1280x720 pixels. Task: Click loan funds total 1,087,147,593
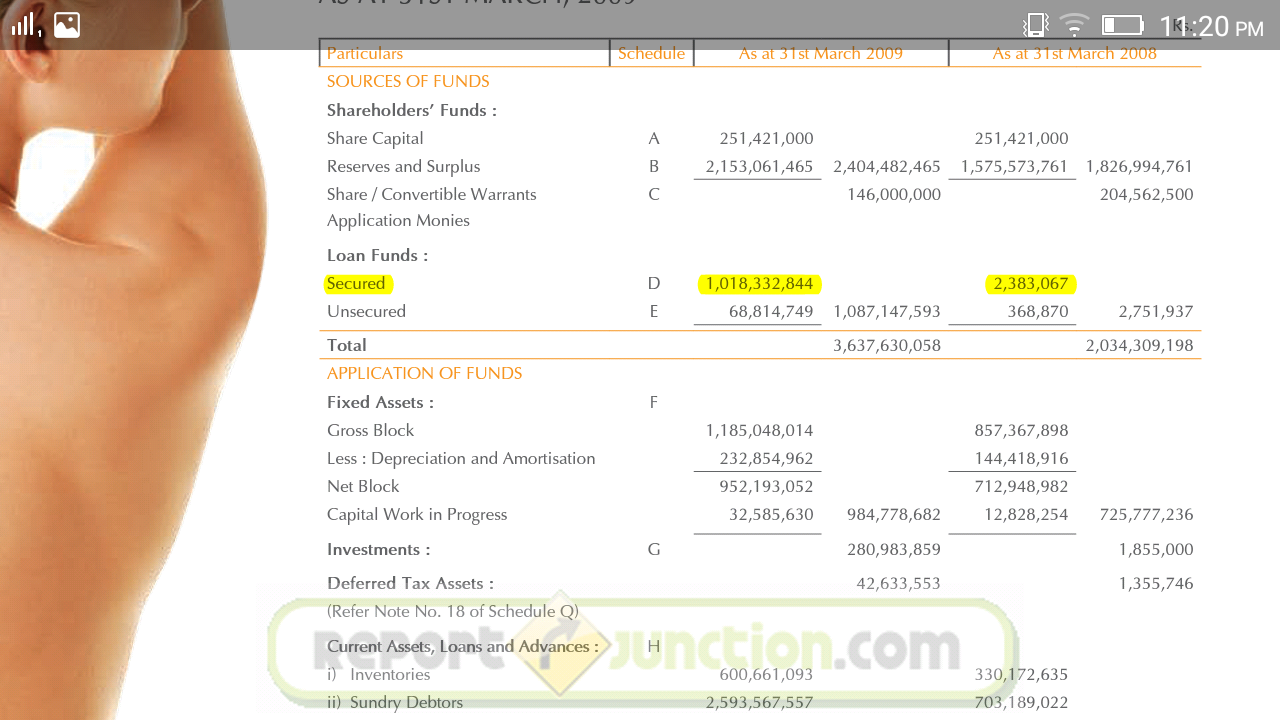click(x=887, y=311)
